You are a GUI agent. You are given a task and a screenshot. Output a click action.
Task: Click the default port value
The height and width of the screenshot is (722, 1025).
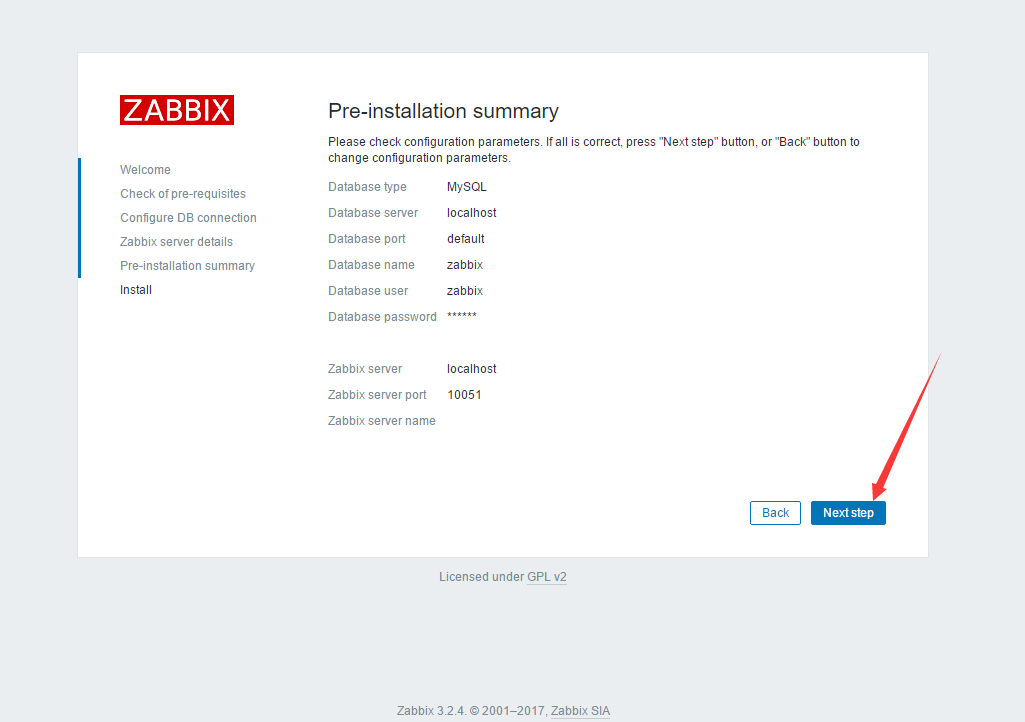[466, 239]
